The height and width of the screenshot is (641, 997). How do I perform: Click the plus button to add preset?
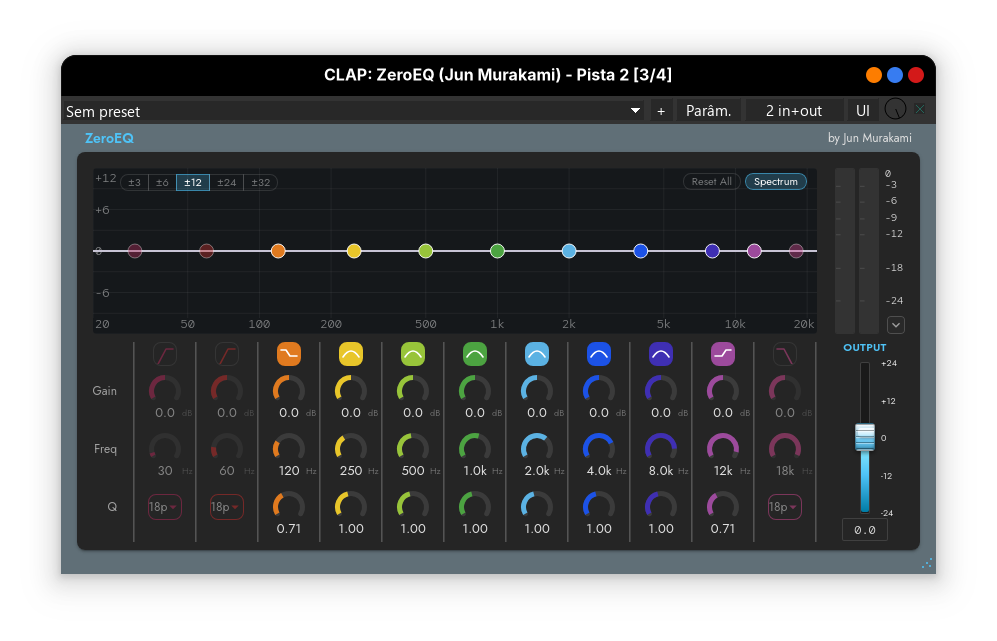click(661, 111)
